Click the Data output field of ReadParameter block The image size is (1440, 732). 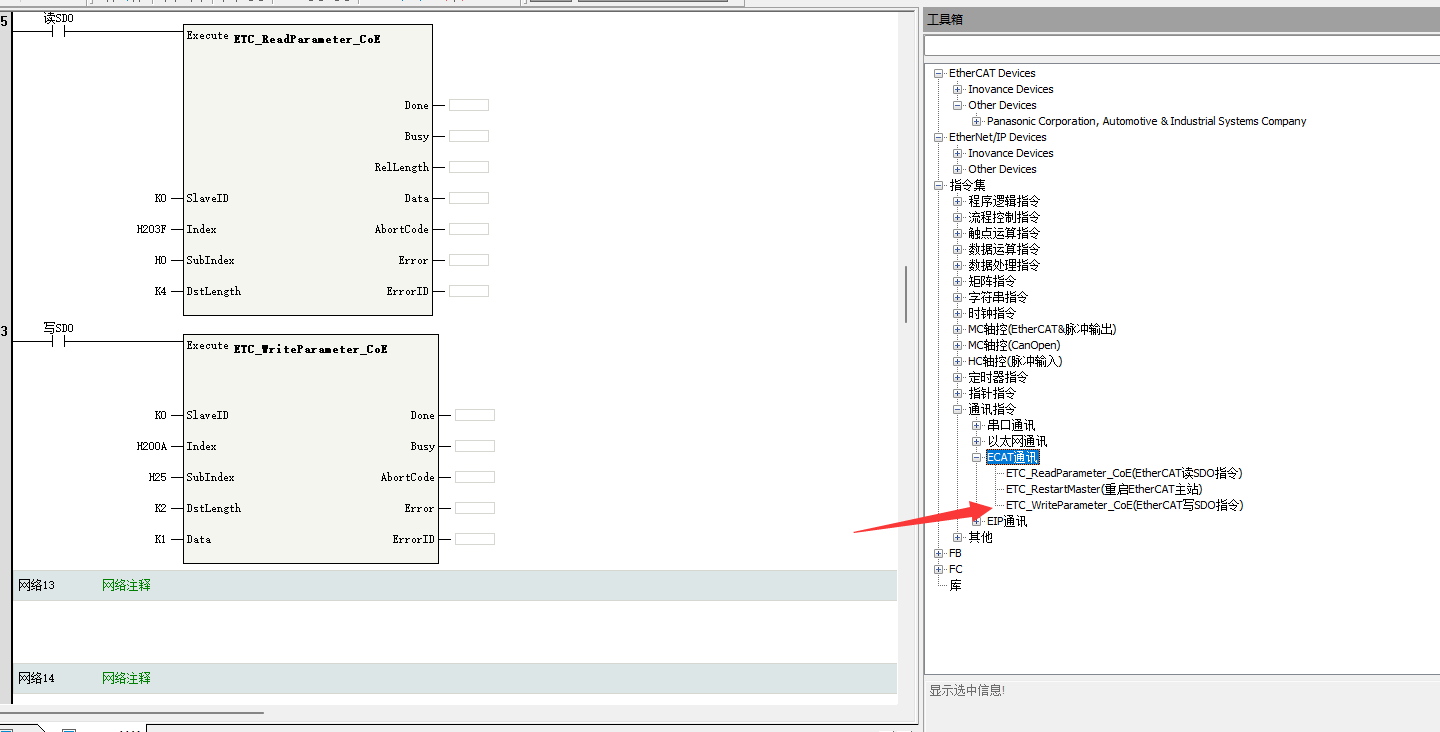coord(469,198)
